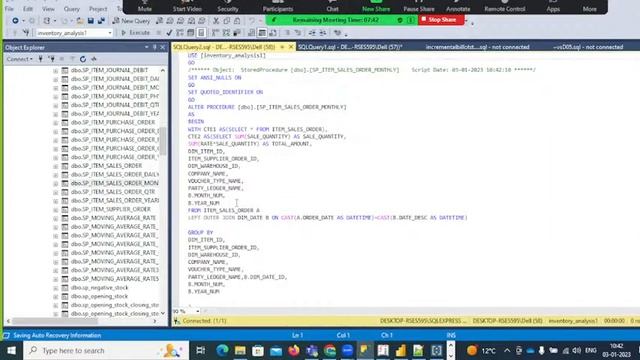Open Participants in Zoom toolbar
This screenshot has width=640, height=360.
pos(278,6)
